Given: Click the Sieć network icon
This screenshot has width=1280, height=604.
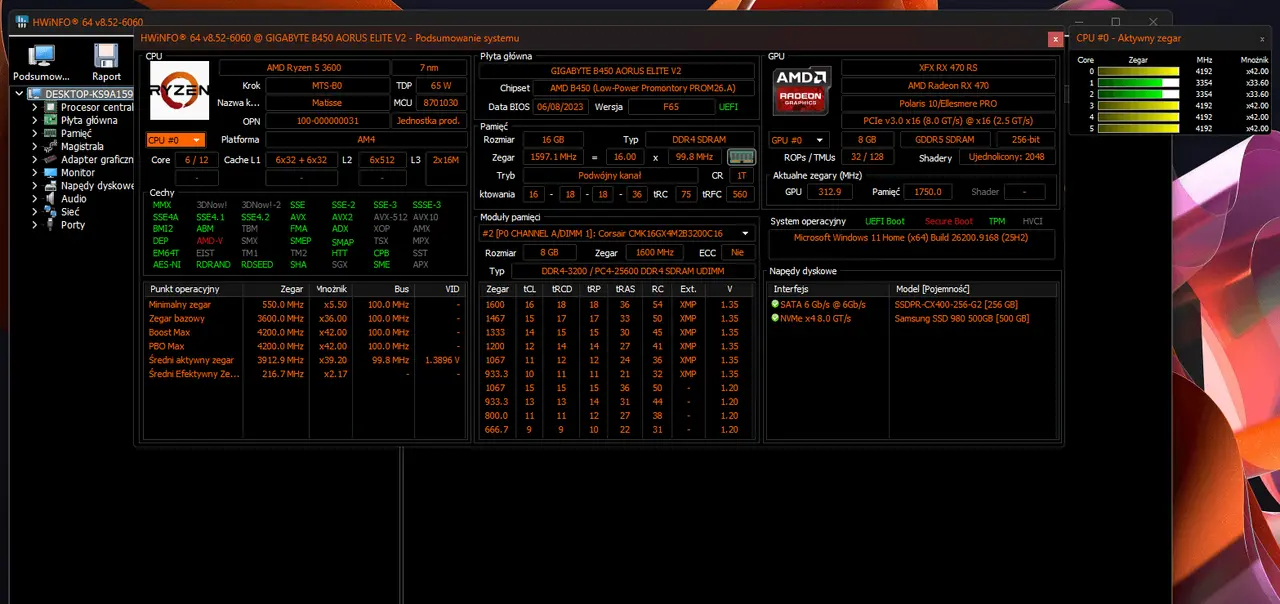Looking at the screenshot, I should (52, 211).
